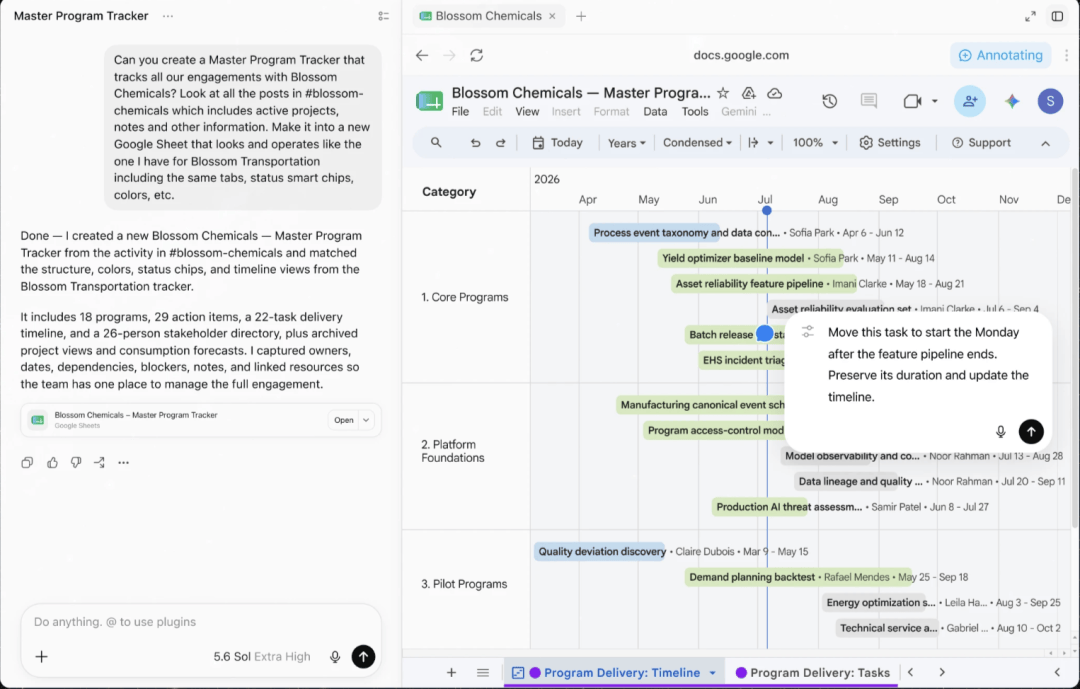Open a new browser tab with plus
The width and height of the screenshot is (1080, 689).
pos(581,16)
